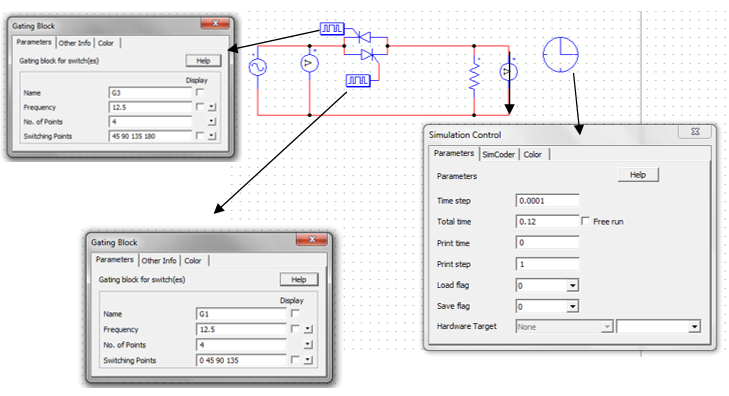Open Other Info tab in G1 dialog
The height and width of the screenshot is (396, 729).
click(x=159, y=261)
